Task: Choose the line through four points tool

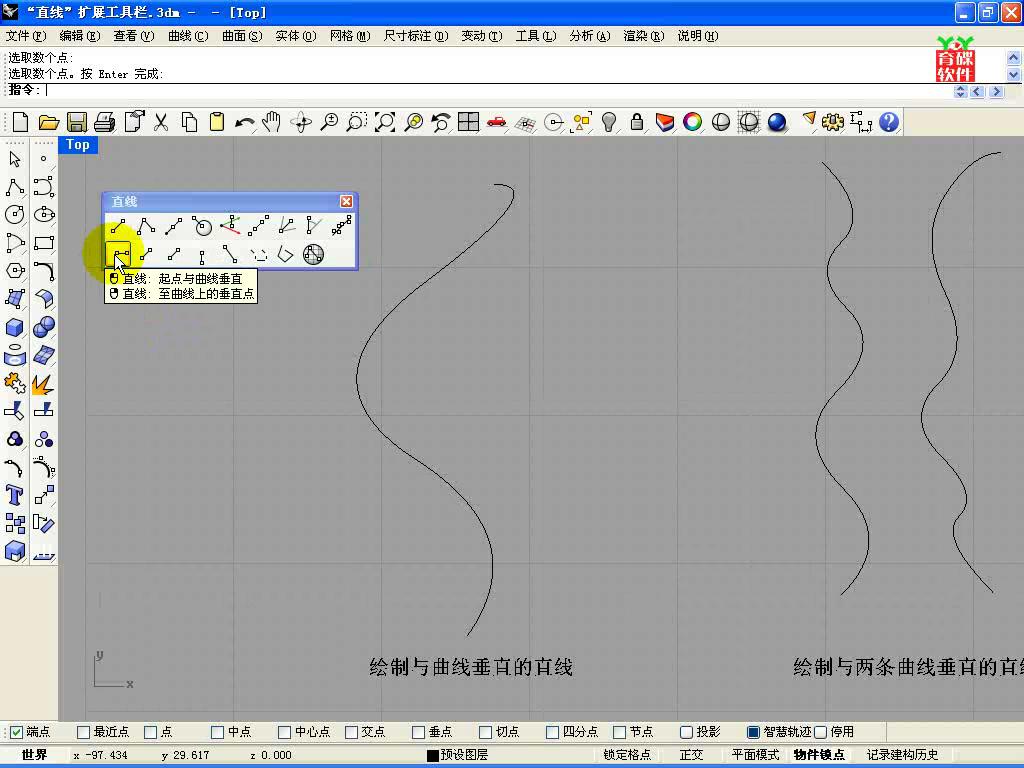Action: click(x=258, y=227)
